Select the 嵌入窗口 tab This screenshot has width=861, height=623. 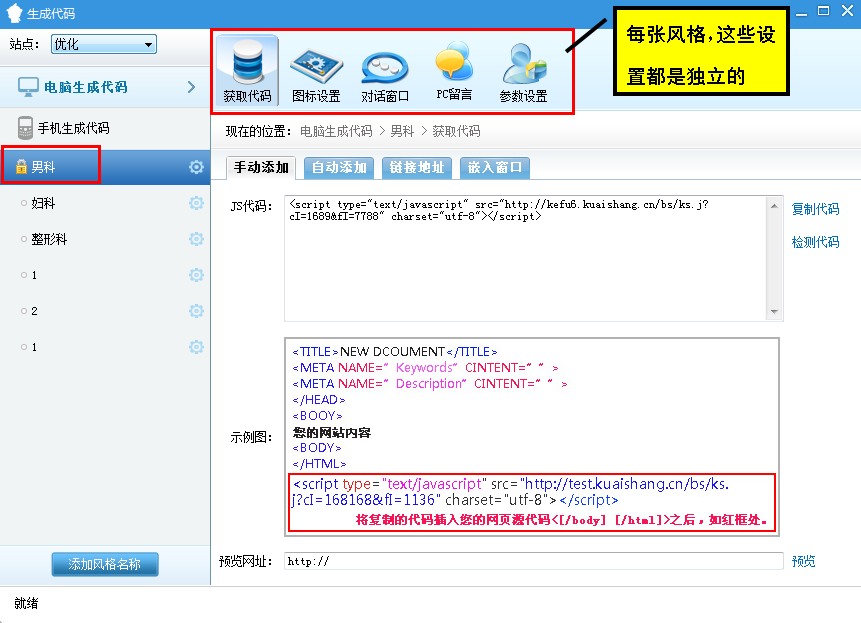pos(494,167)
